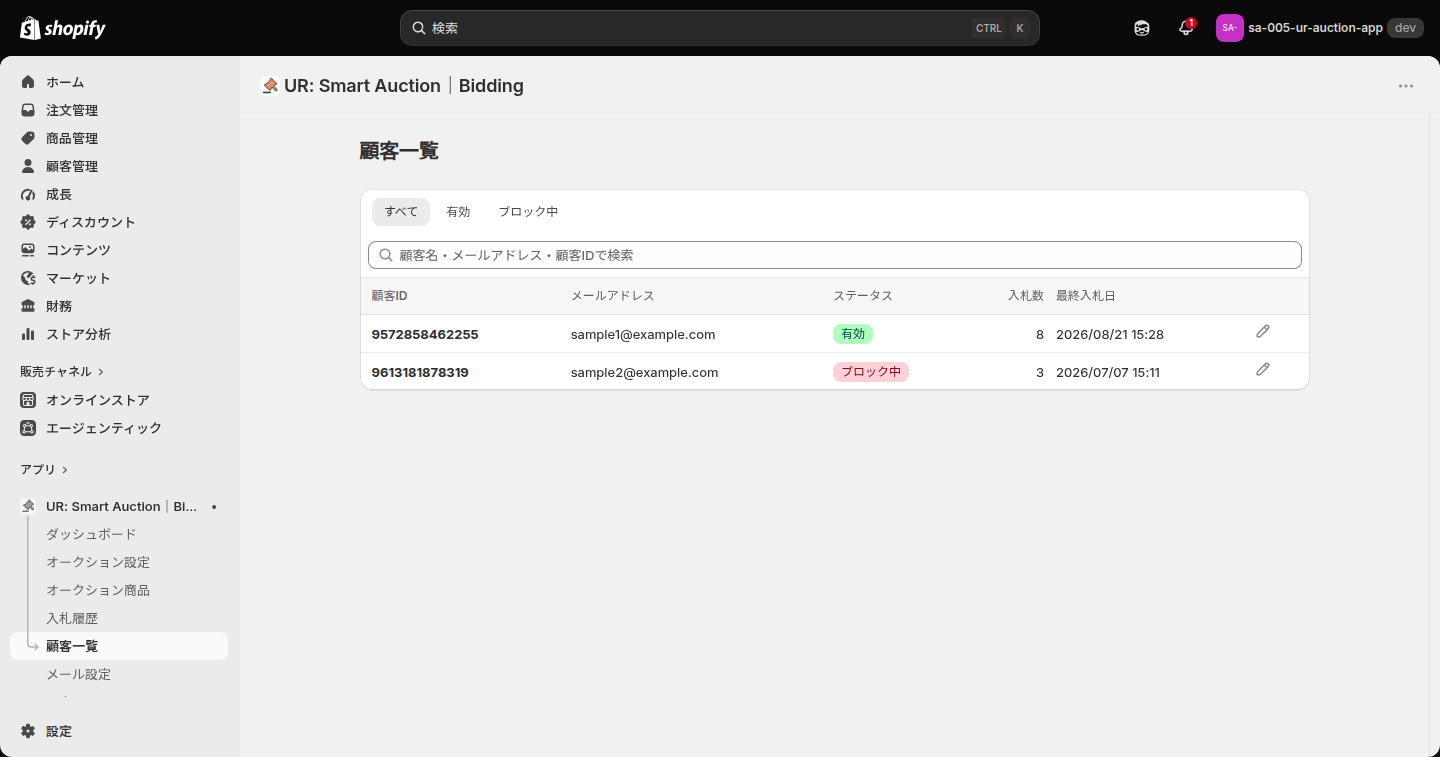The image size is (1440, 757).
Task: Expand the 販売チャネル section
Action: click(62, 371)
